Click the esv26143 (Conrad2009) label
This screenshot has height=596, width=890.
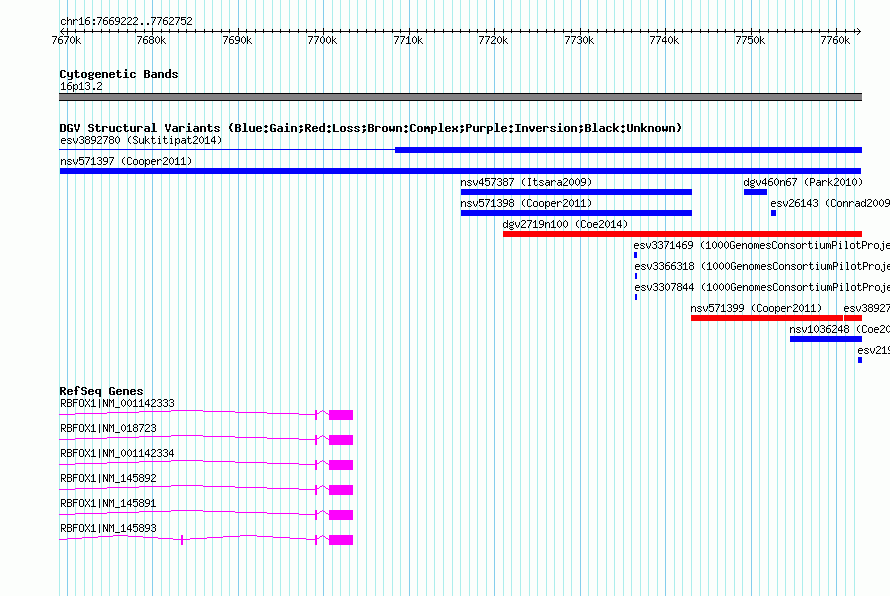(x=830, y=203)
